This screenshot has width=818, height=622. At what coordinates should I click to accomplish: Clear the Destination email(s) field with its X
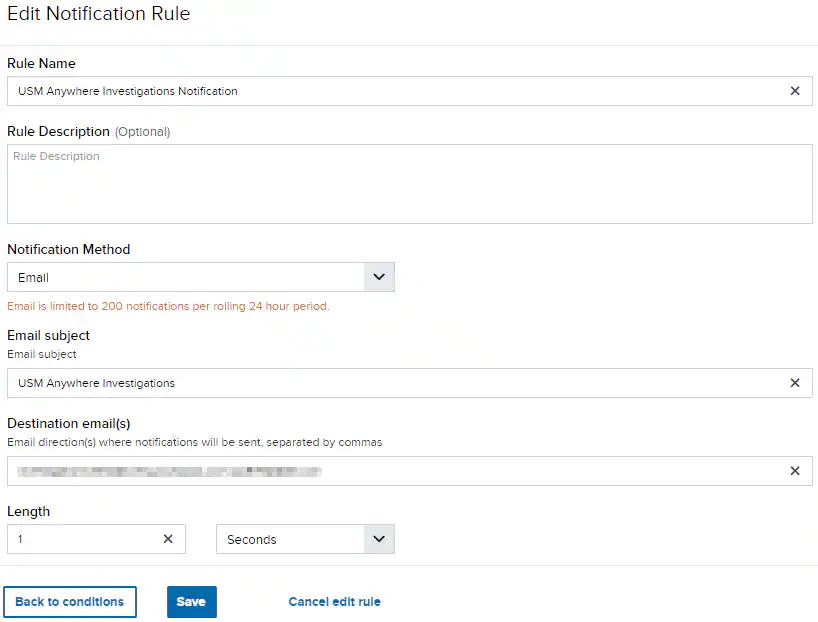[x=795, y=471]
